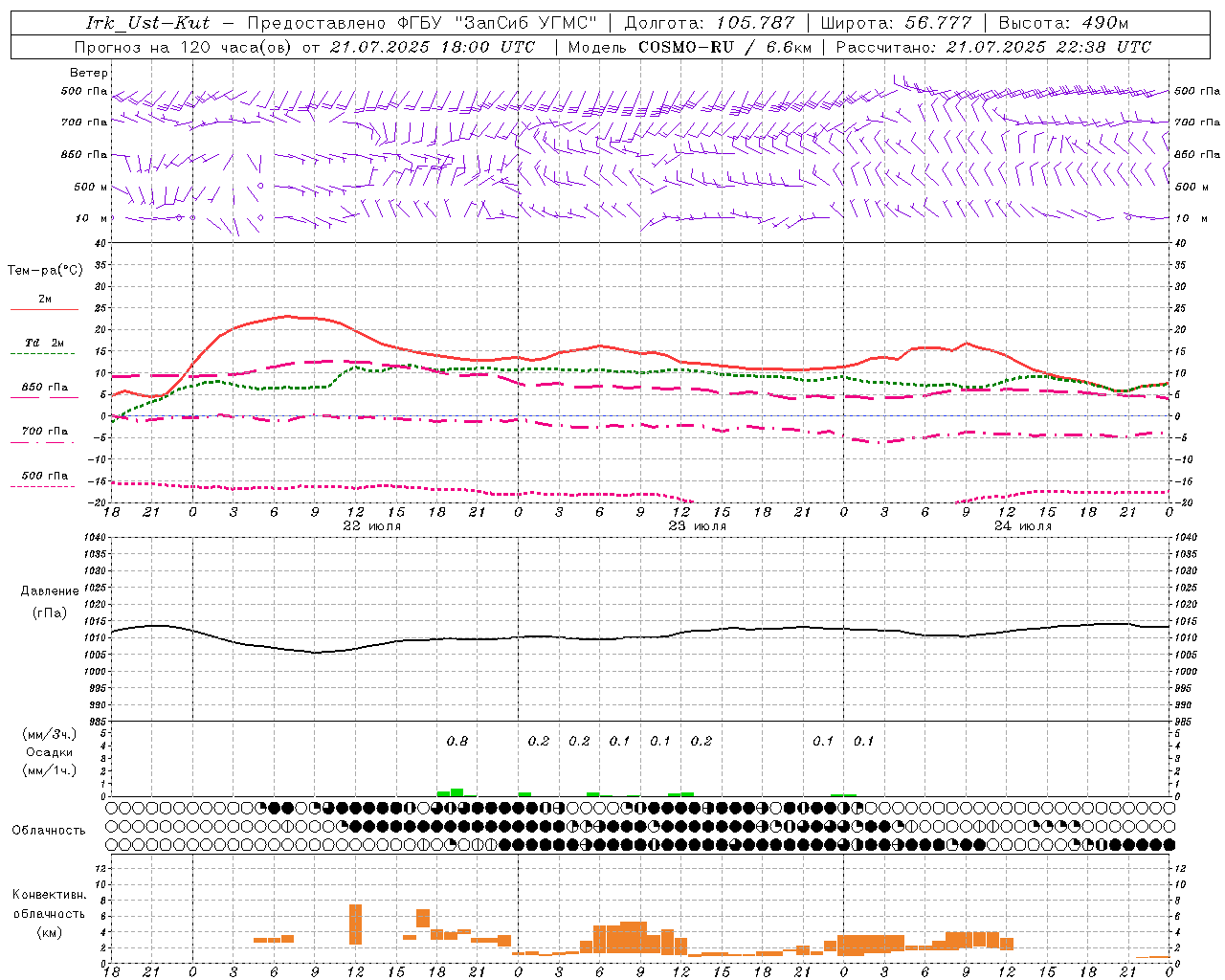1225x980 pixels.
Task: Click the Осадки precipitation label
Action: click(50, 752)
